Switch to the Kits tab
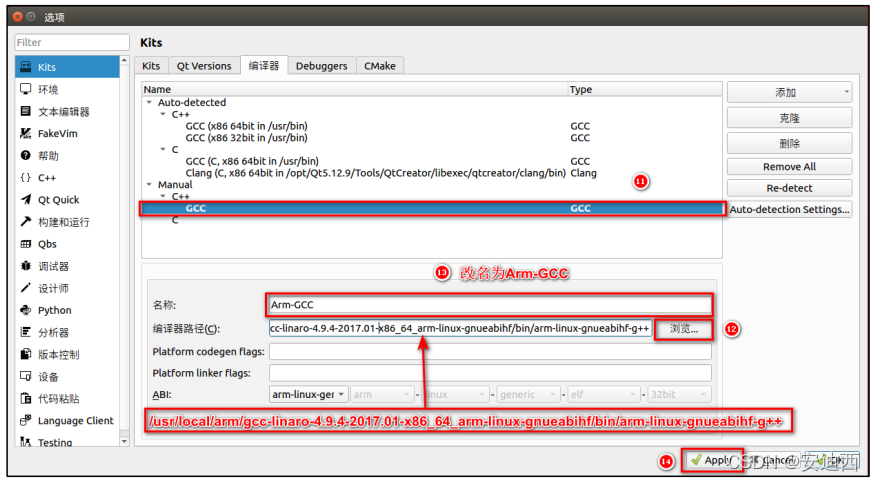875x481 pixels. click(x=151, y=66)
